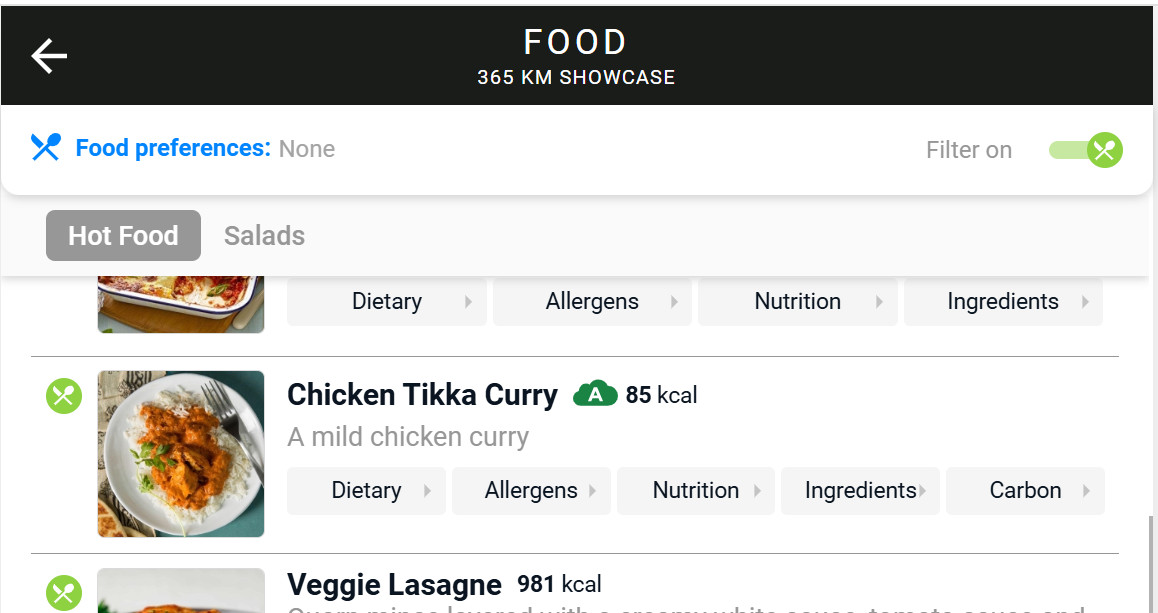Click the Chicken Tikka Curry photo
1158x613 pixels.
point(180,454)
